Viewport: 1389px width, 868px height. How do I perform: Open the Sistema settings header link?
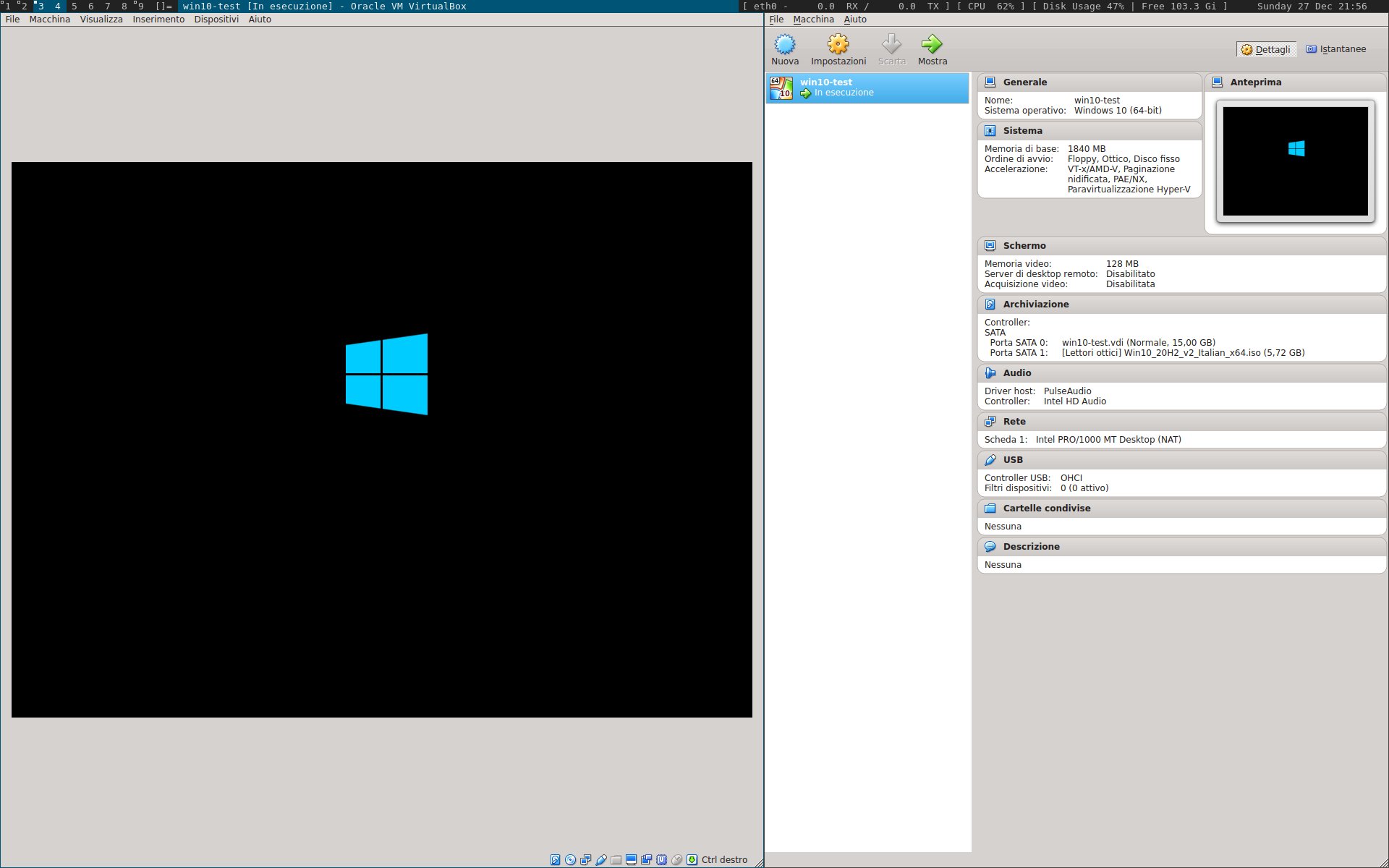coord(1022,131)
